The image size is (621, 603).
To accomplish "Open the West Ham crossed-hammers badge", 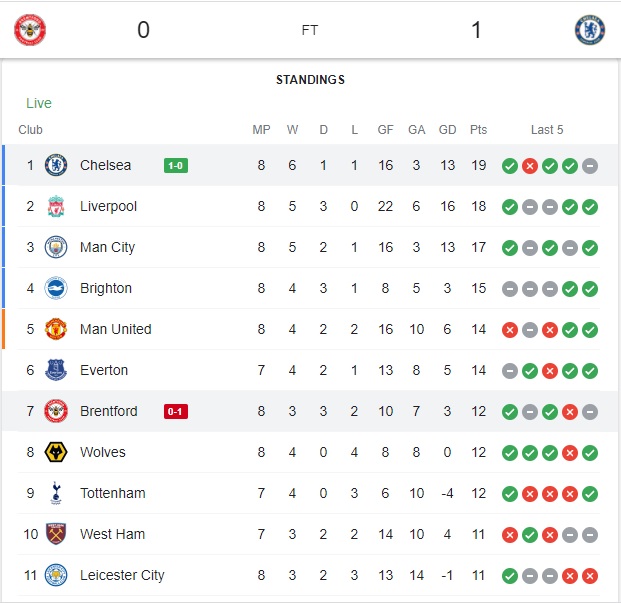I will (56, 534).
